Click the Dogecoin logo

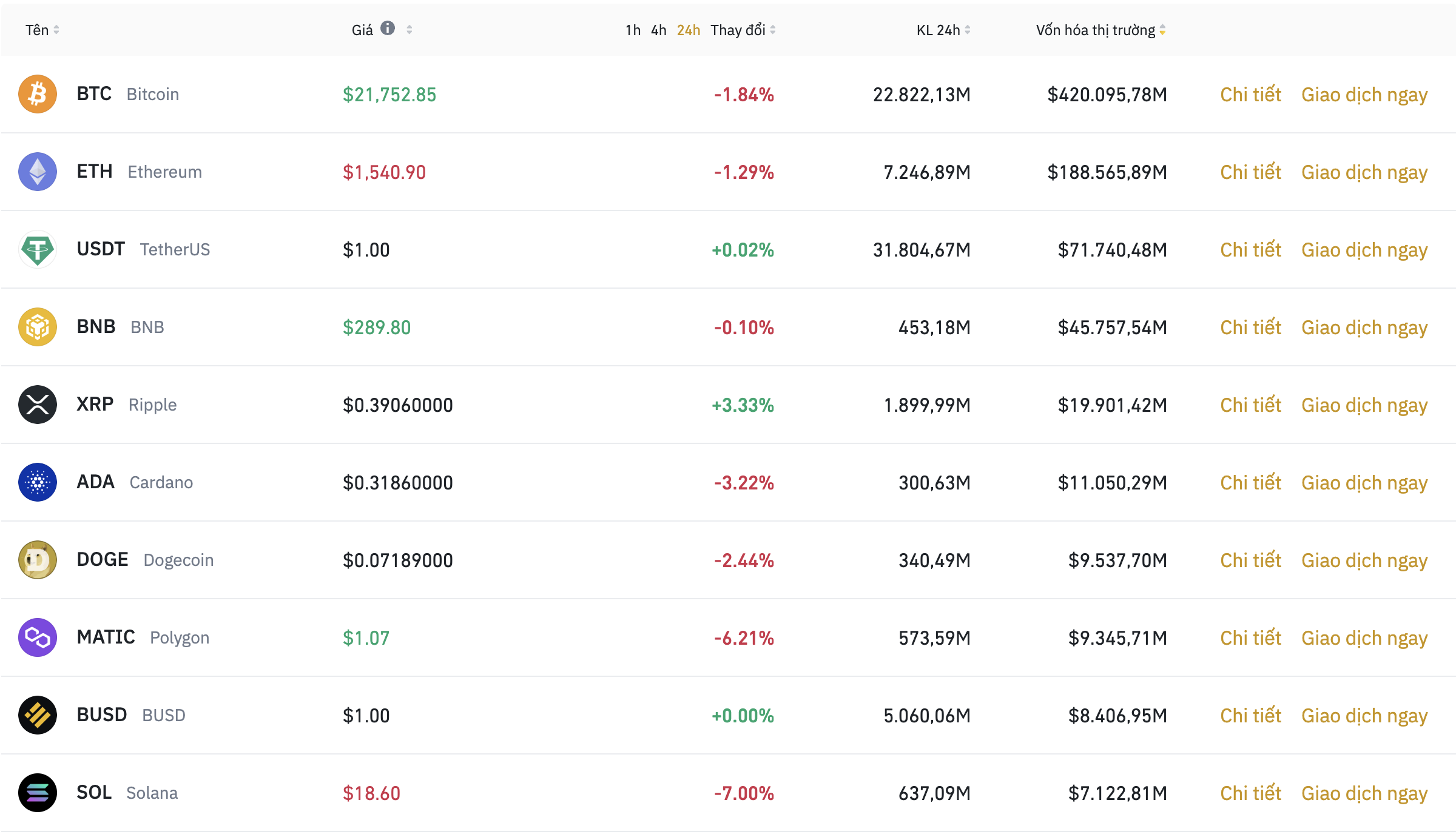38,560
